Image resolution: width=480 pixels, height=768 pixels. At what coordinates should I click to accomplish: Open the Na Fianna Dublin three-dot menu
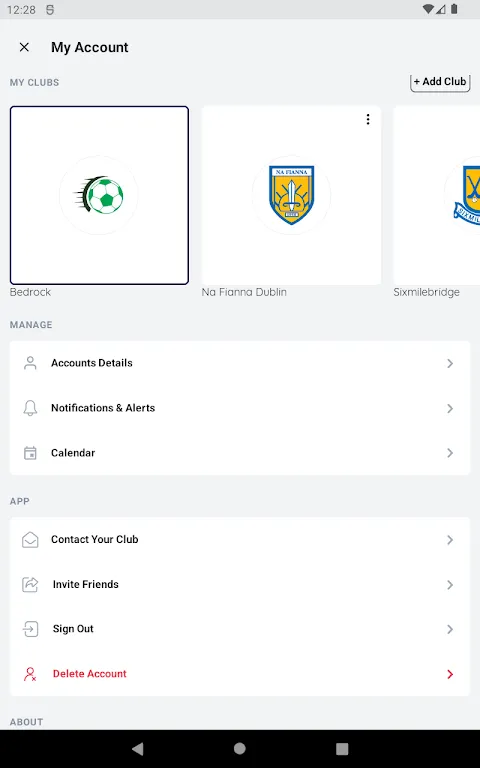coord(368,120)
